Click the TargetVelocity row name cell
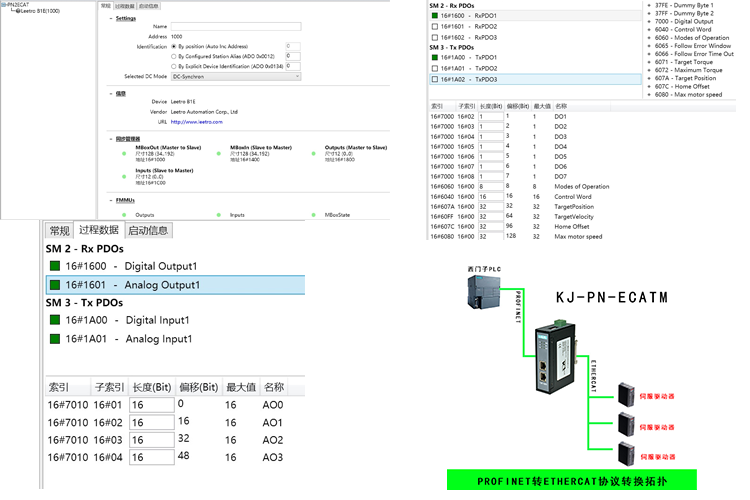Viewport: 750px width, 500px height. click(x=574, y=217)
